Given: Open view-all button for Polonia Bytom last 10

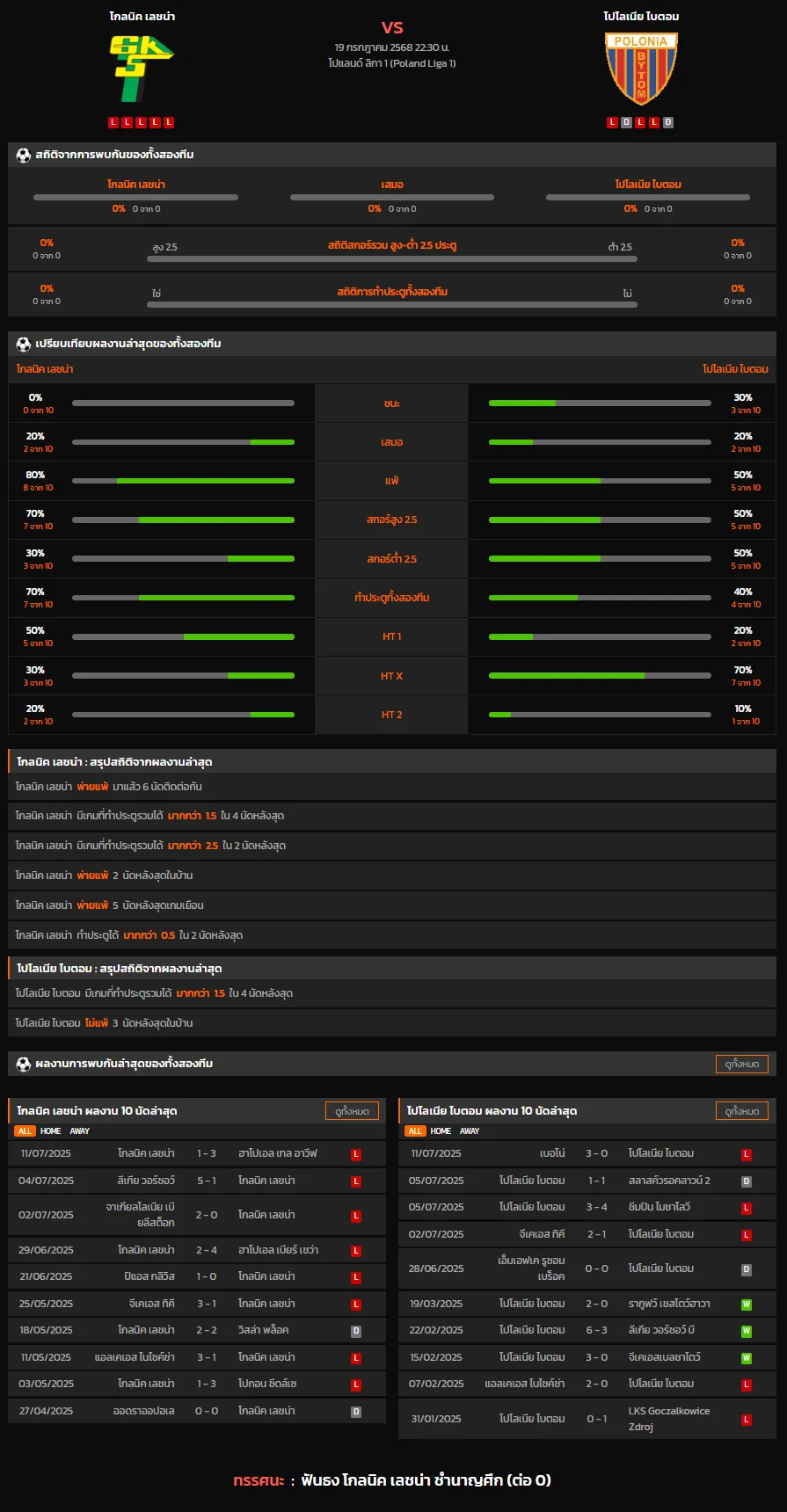Looking at the screenshot, I should (x=742, y=1111).
